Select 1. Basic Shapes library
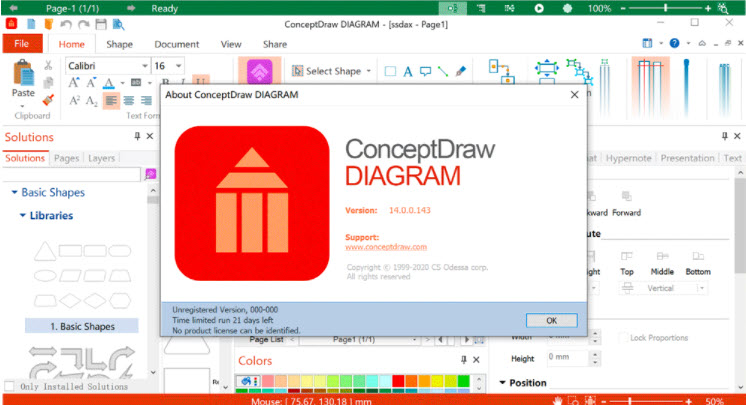 pyautogui.click(x=82, y=326)
